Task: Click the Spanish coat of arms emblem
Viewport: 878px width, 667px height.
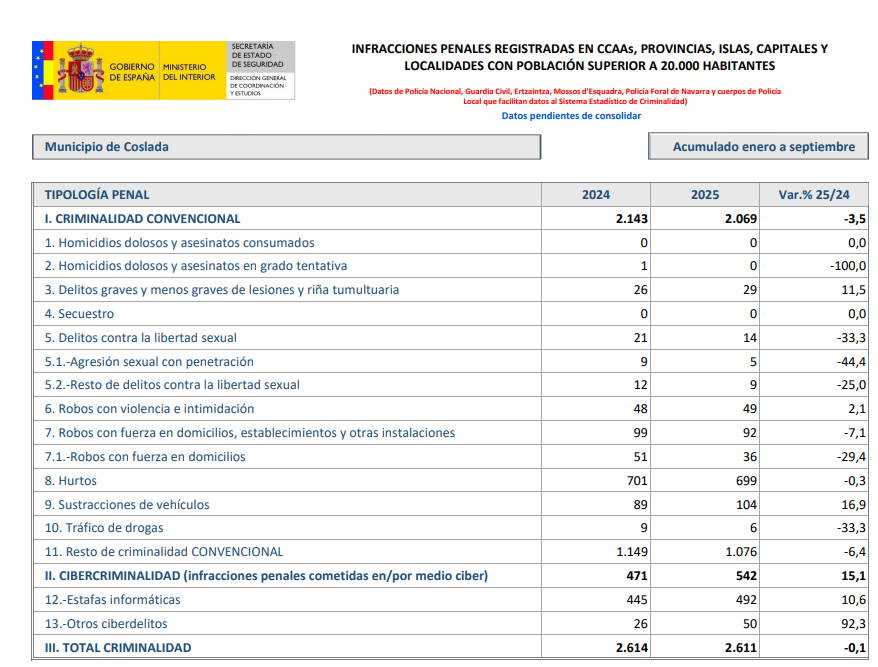Action: click(x=80, y=70)
